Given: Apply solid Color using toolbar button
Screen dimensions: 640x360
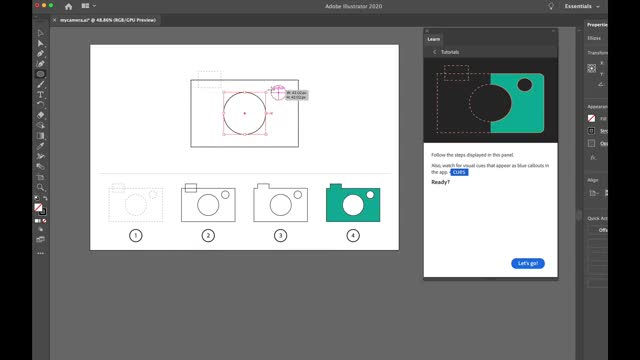Looking at the screenshot, I should (x=37, y=221).
